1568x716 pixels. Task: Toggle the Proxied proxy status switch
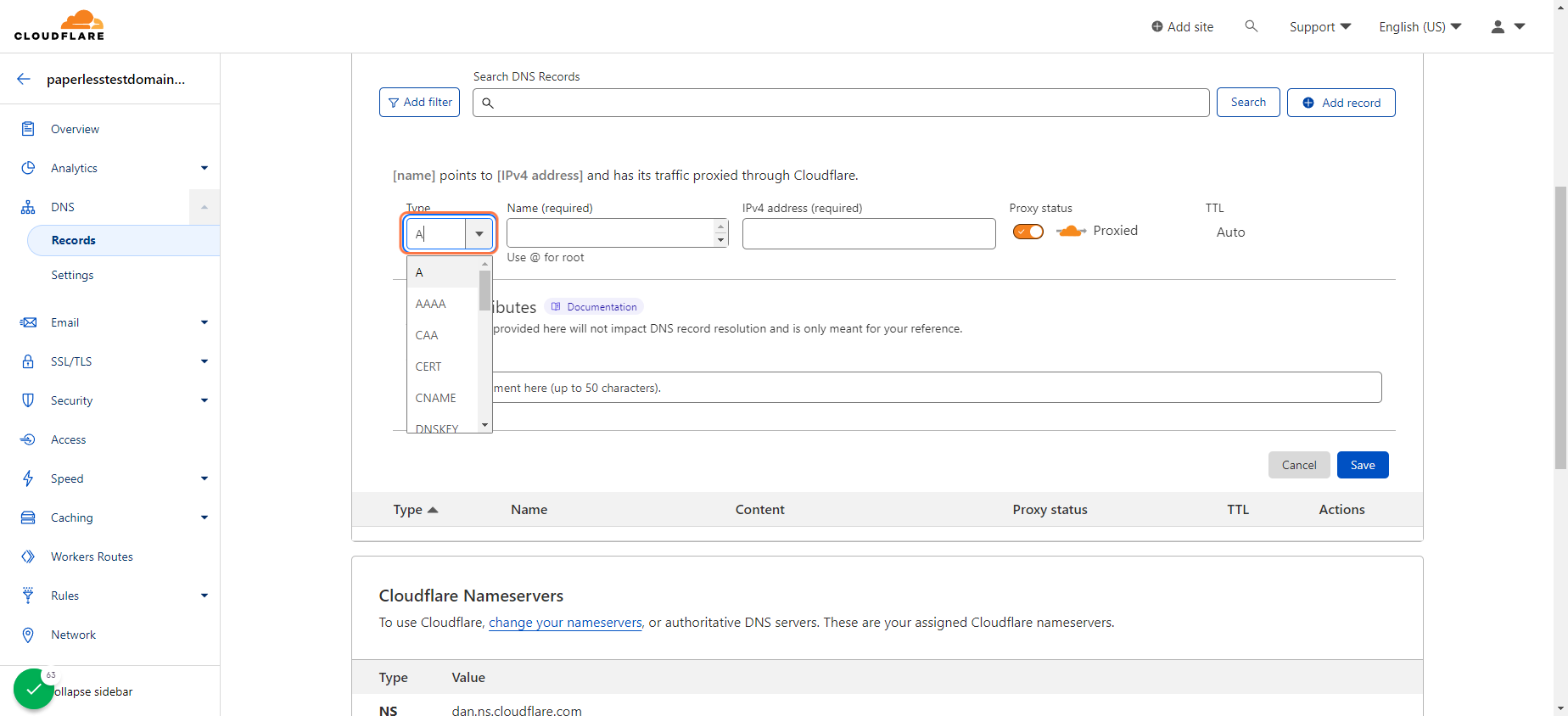[x=1028, y=232]
